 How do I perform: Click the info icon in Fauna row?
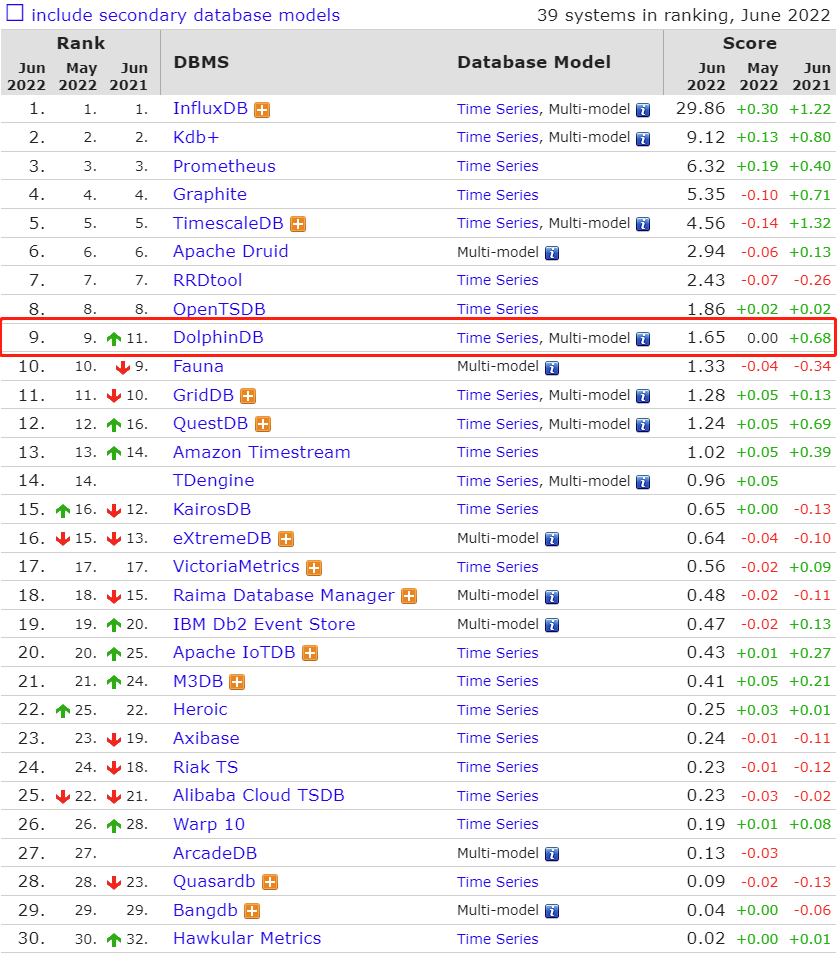(x=552, y=368)
